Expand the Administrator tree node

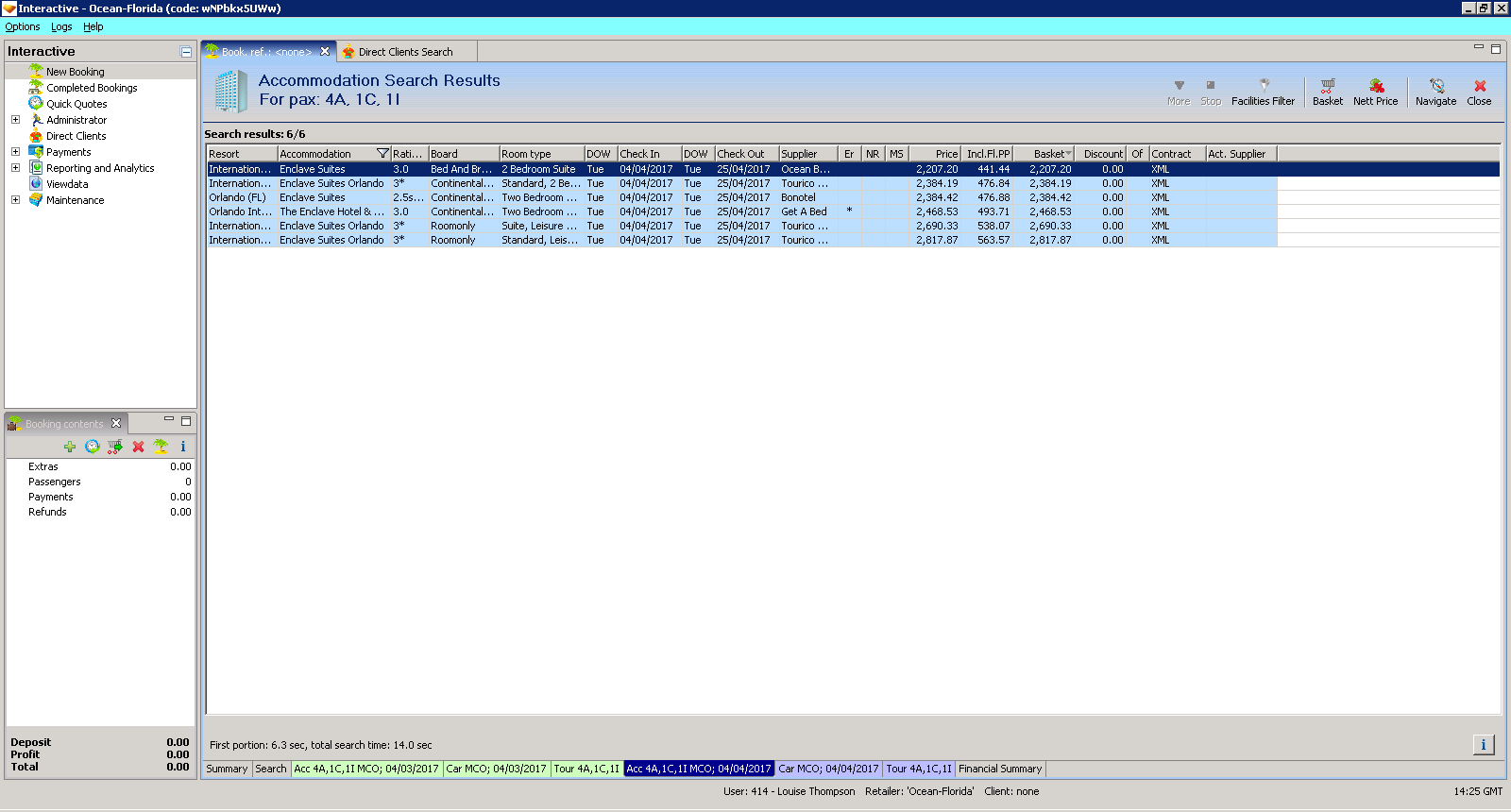coord(15,120)
